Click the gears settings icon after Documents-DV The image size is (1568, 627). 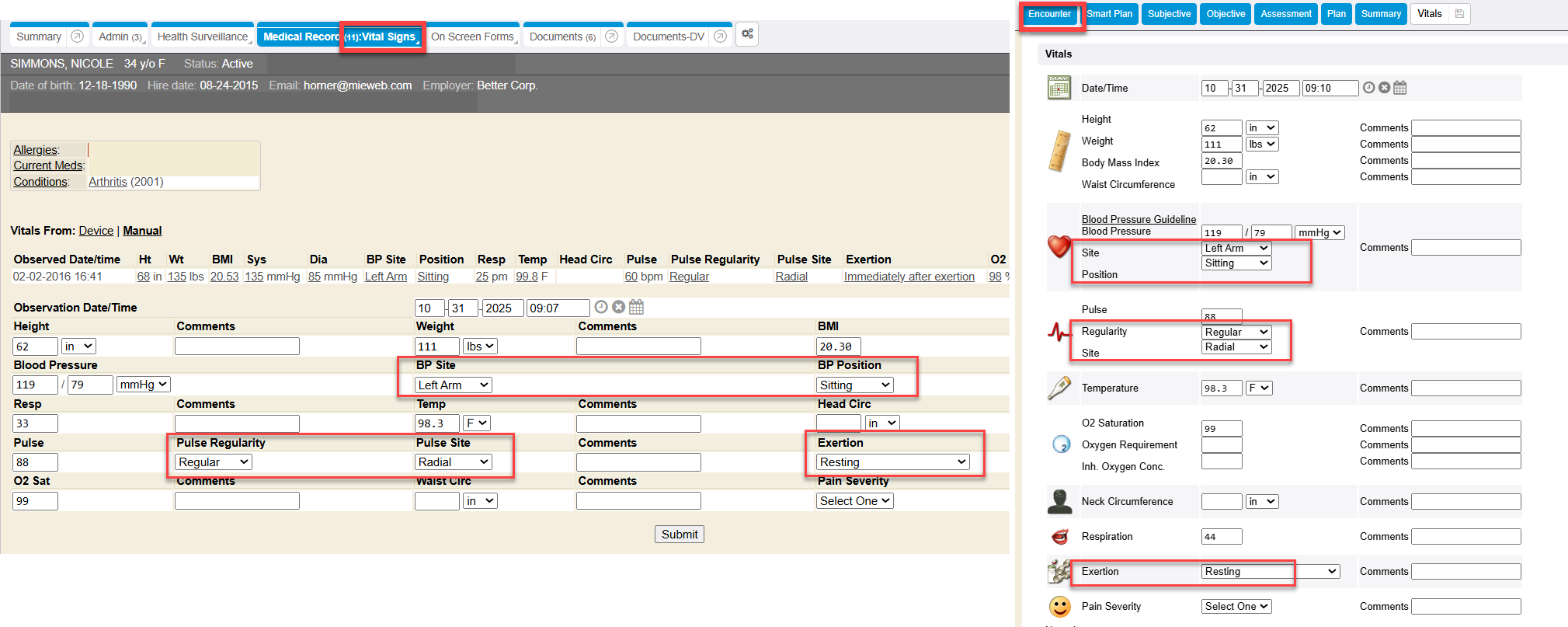pos(747,34)
